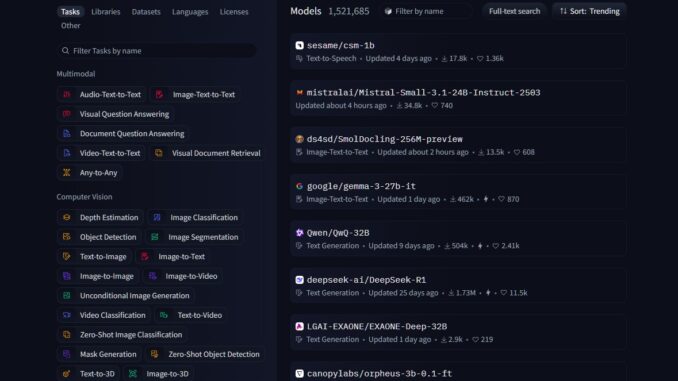Select the Text-to-3D icon
This screenshot has width=678, height=381.
67,374
